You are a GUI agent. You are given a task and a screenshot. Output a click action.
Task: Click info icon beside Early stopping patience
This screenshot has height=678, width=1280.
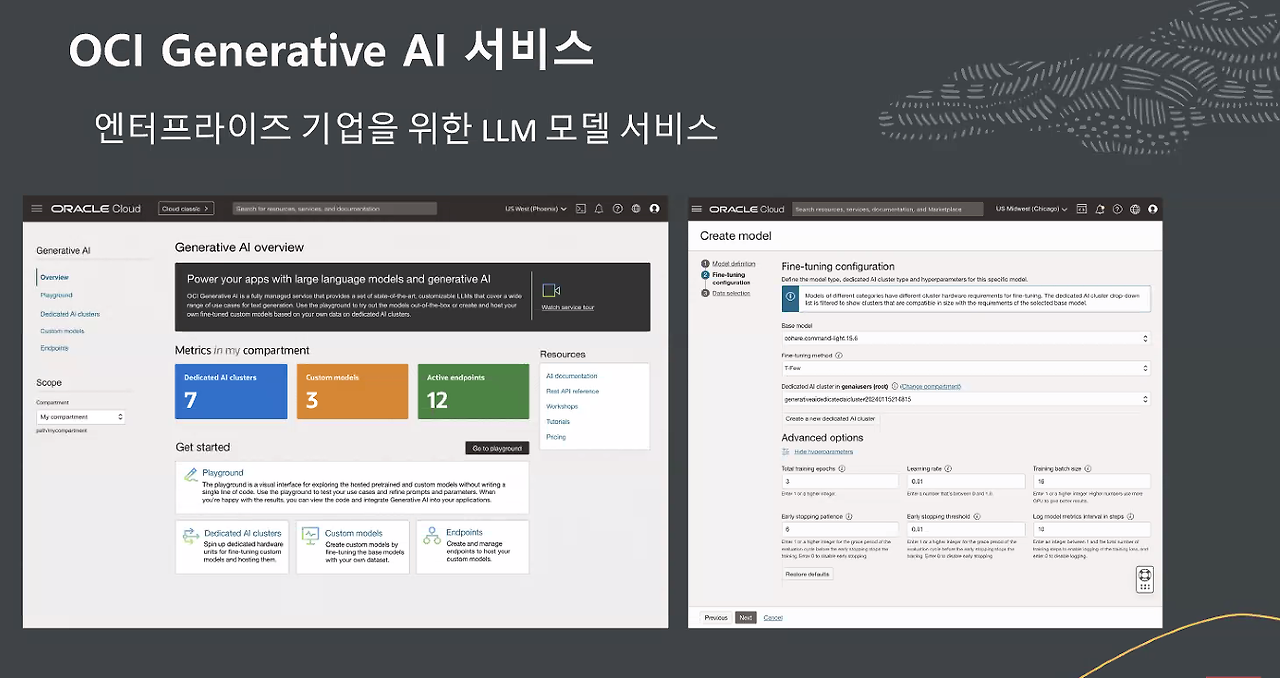pyautogui.click(x=849, y=517)
